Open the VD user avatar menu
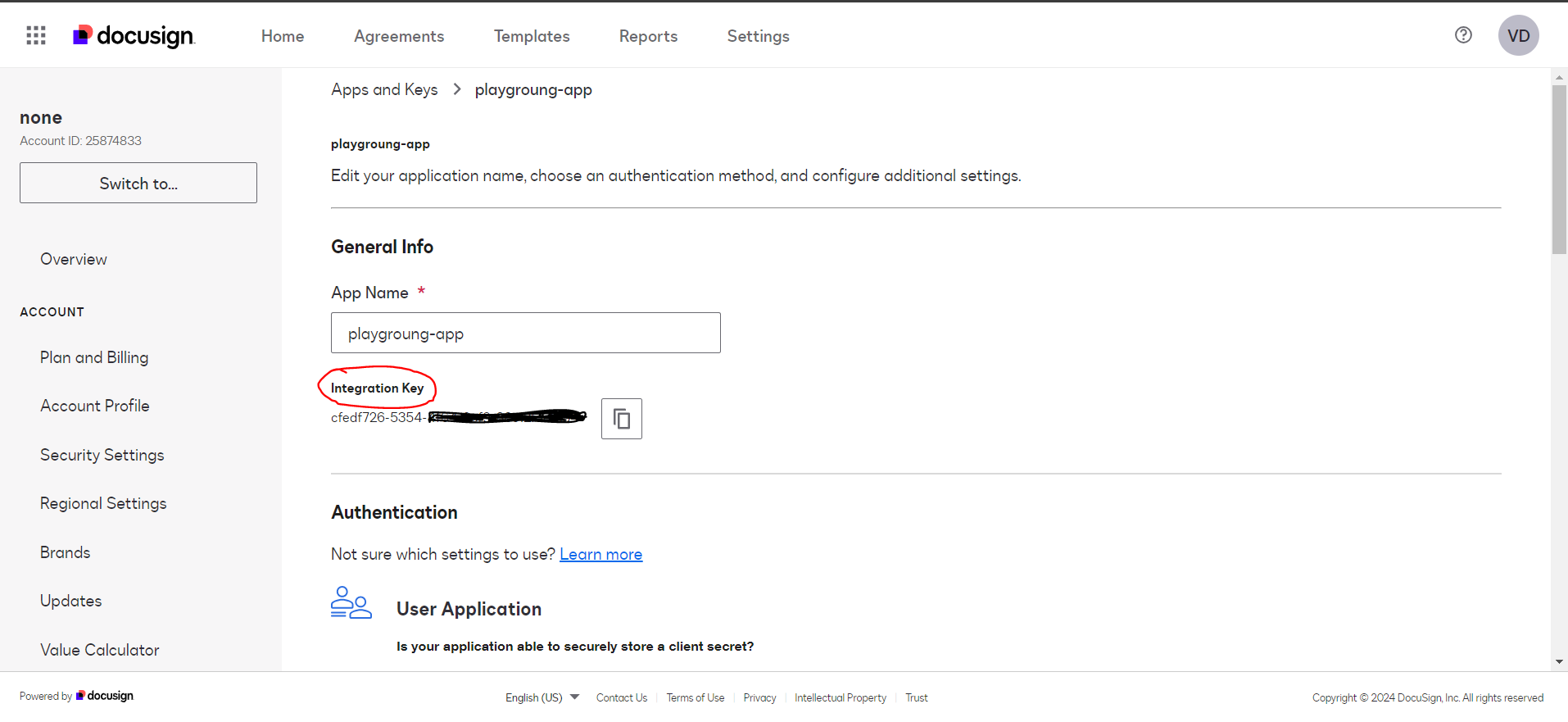 click(1518, 35)
